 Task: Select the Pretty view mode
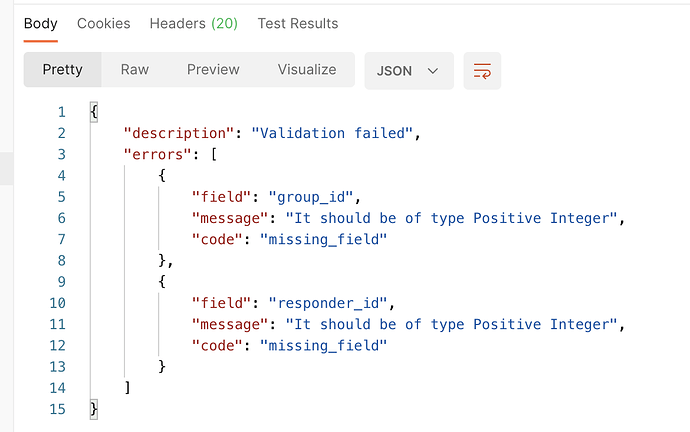pyautogui.click(x=62, y=70)
